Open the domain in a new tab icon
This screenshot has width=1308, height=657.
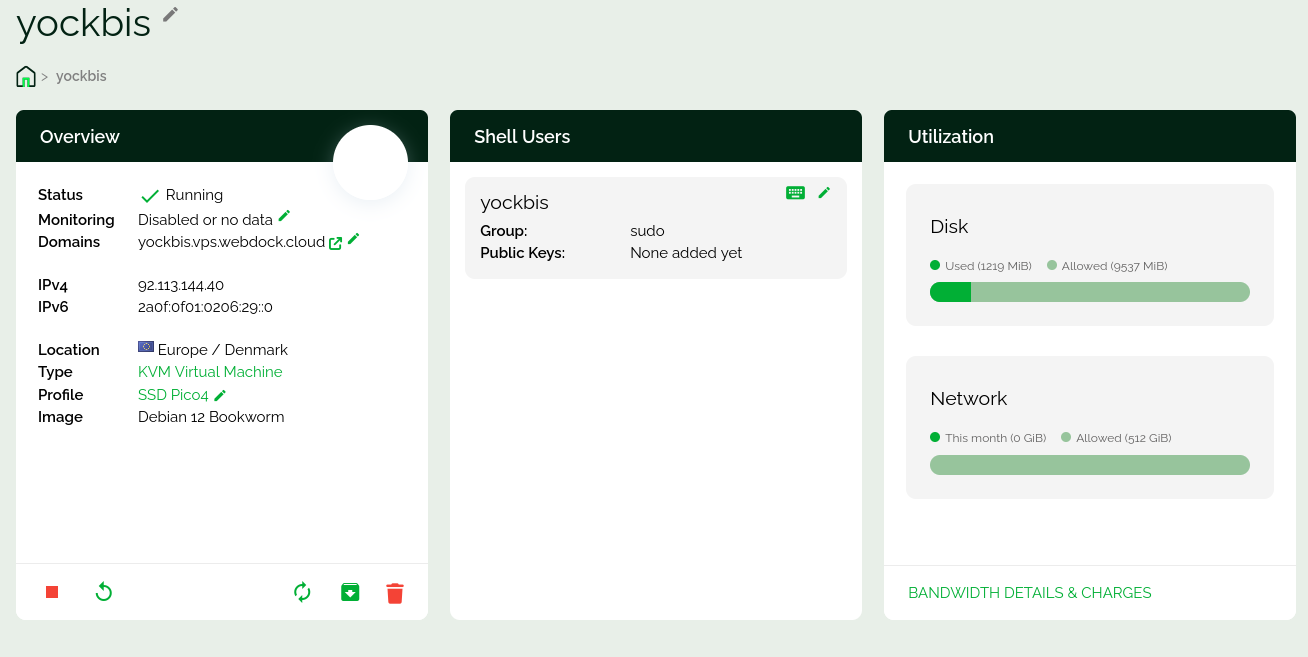tap(336, 243)
